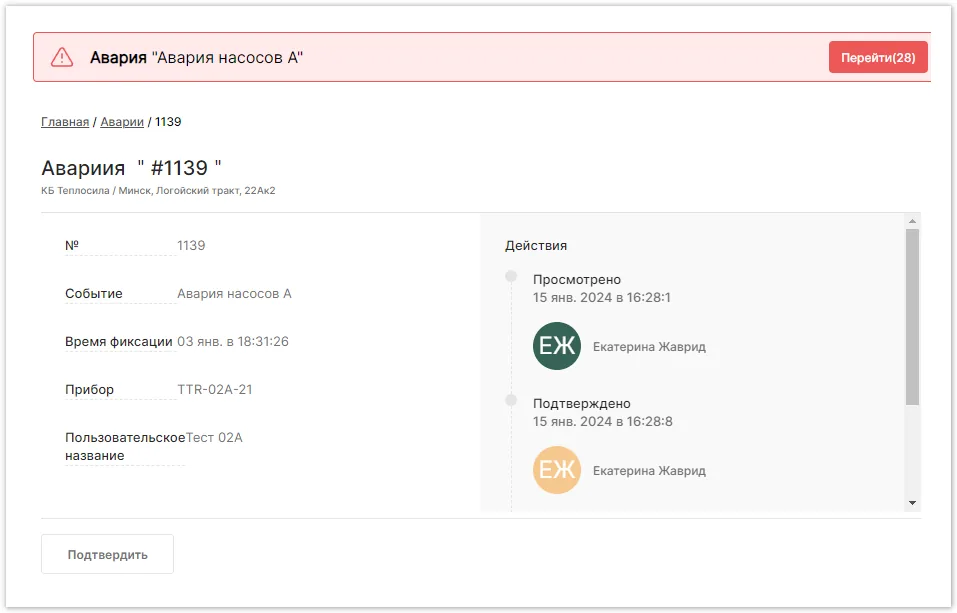Click the Действия panel scrollbar thumb
The width and height of the screenshot is (957, 613).
click(912, 317)
